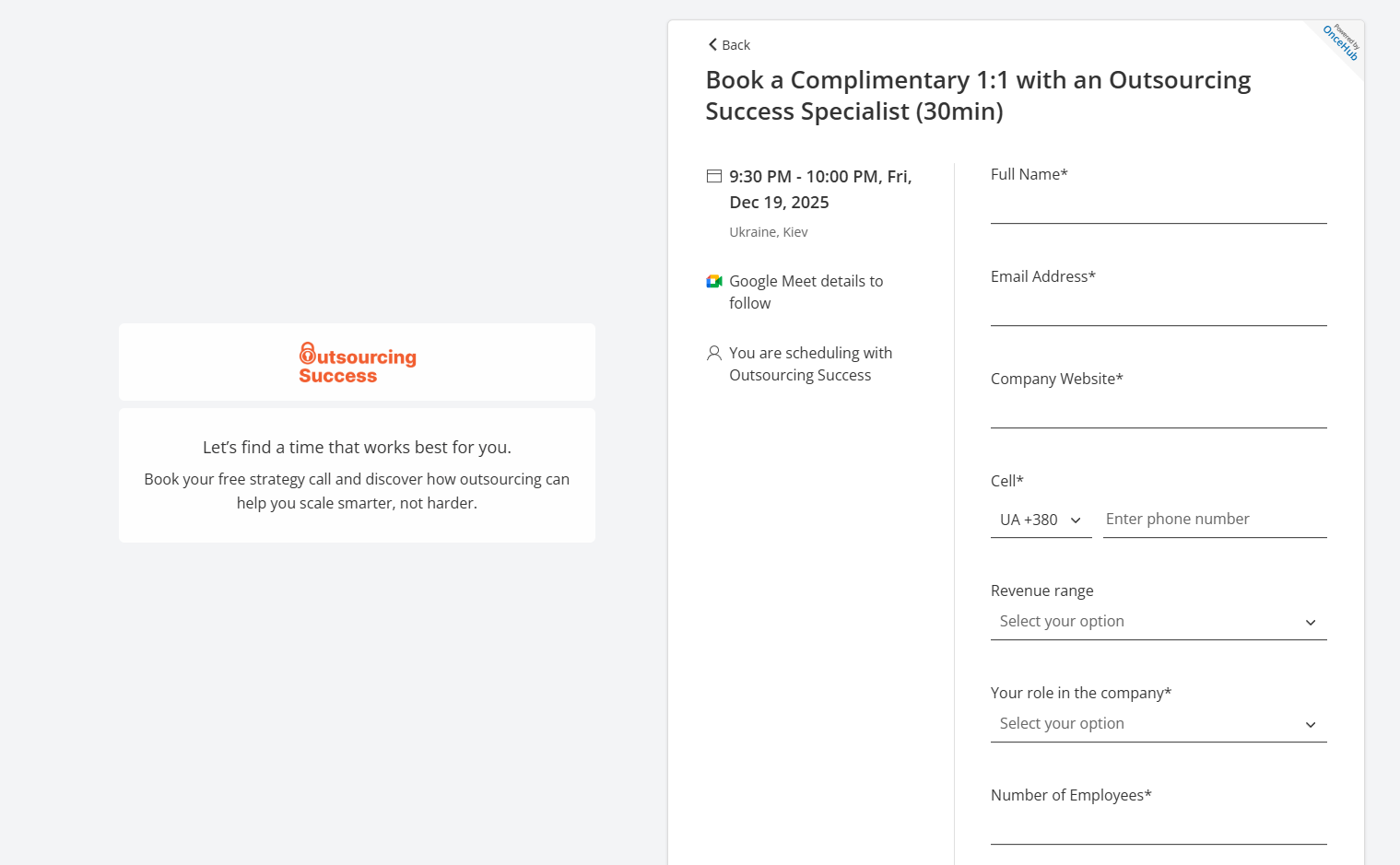
Task: Open the Your role in the company dropdown
Action: pyautogui.click(x=1158, y=724)
